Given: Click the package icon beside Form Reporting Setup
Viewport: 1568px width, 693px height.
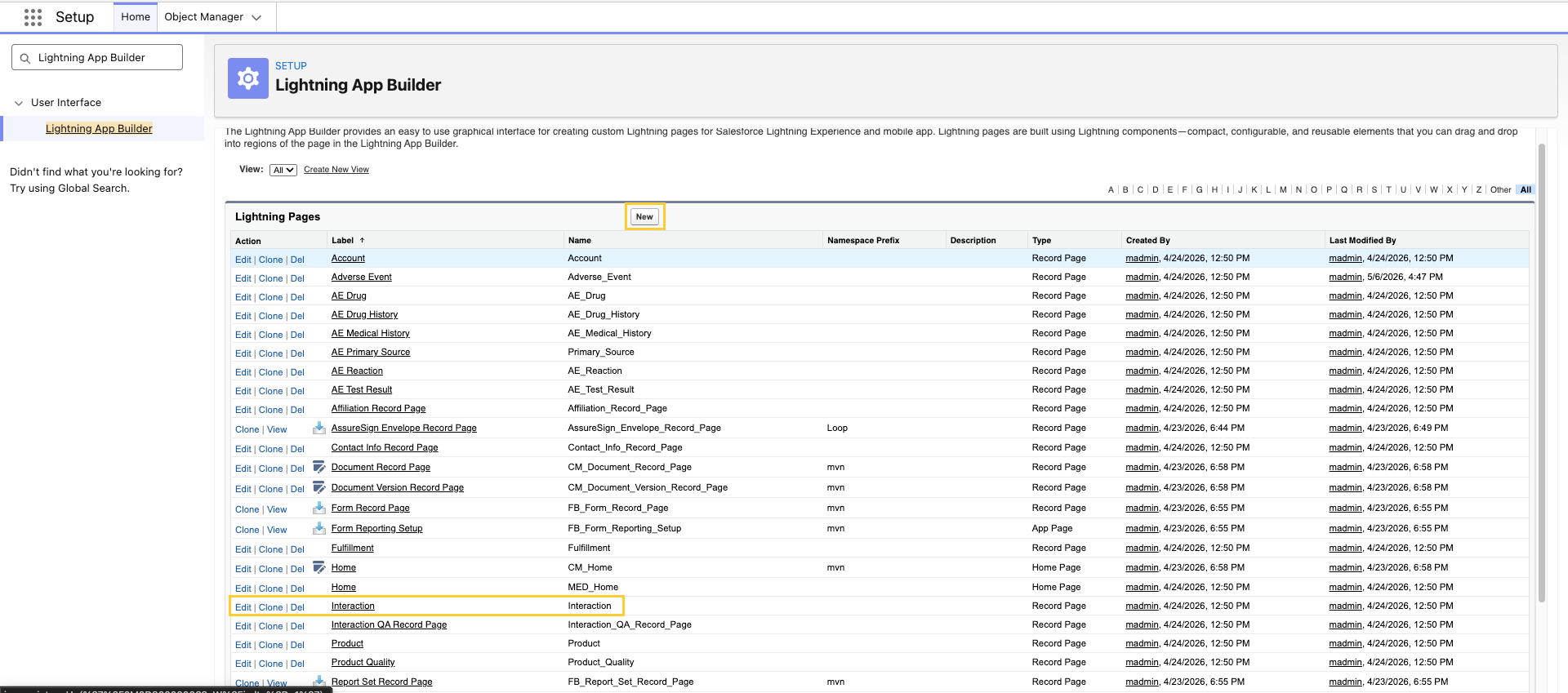Looking at the screenshot, I should [319, 528].
